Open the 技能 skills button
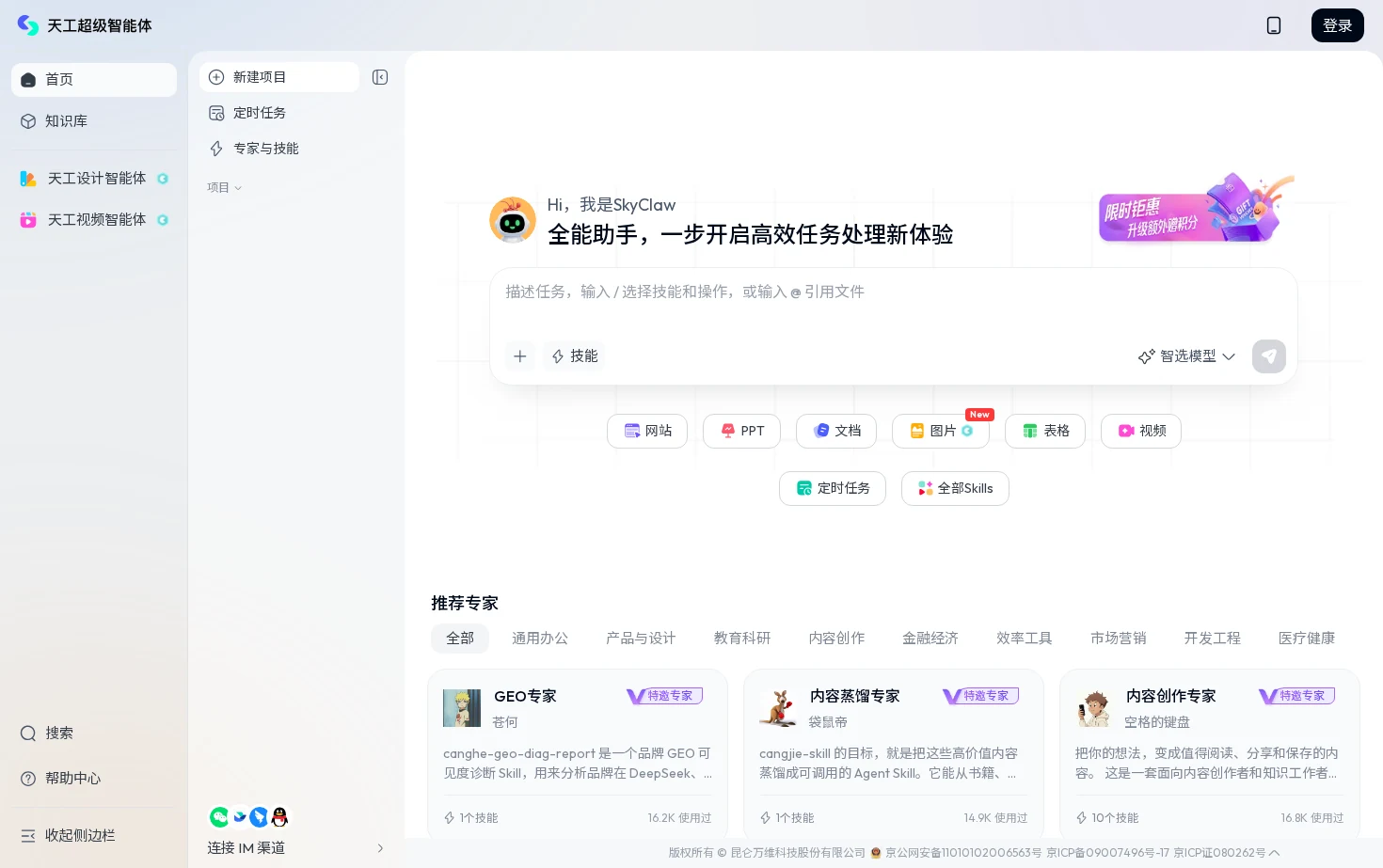Image resolution: width=1383 pixels, height=868 pixels. [575, 356]
